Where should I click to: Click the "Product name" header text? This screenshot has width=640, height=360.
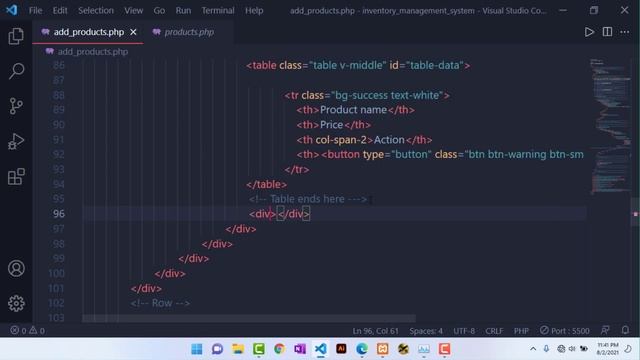(353, 110)
